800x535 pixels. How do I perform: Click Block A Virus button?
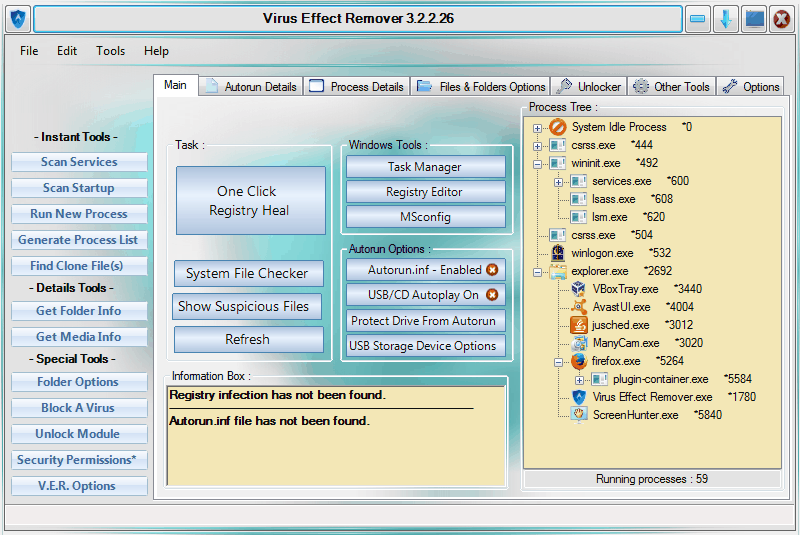(x=79, y=408)
